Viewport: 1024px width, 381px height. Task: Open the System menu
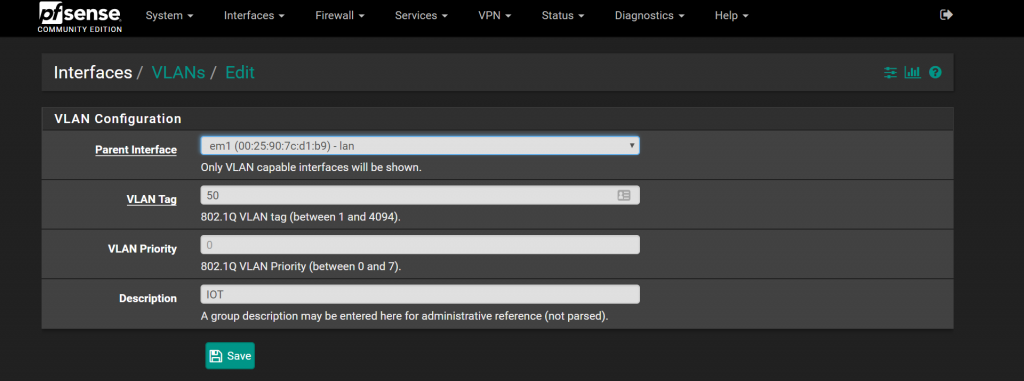pyautogui.click(x=169, y=16)
